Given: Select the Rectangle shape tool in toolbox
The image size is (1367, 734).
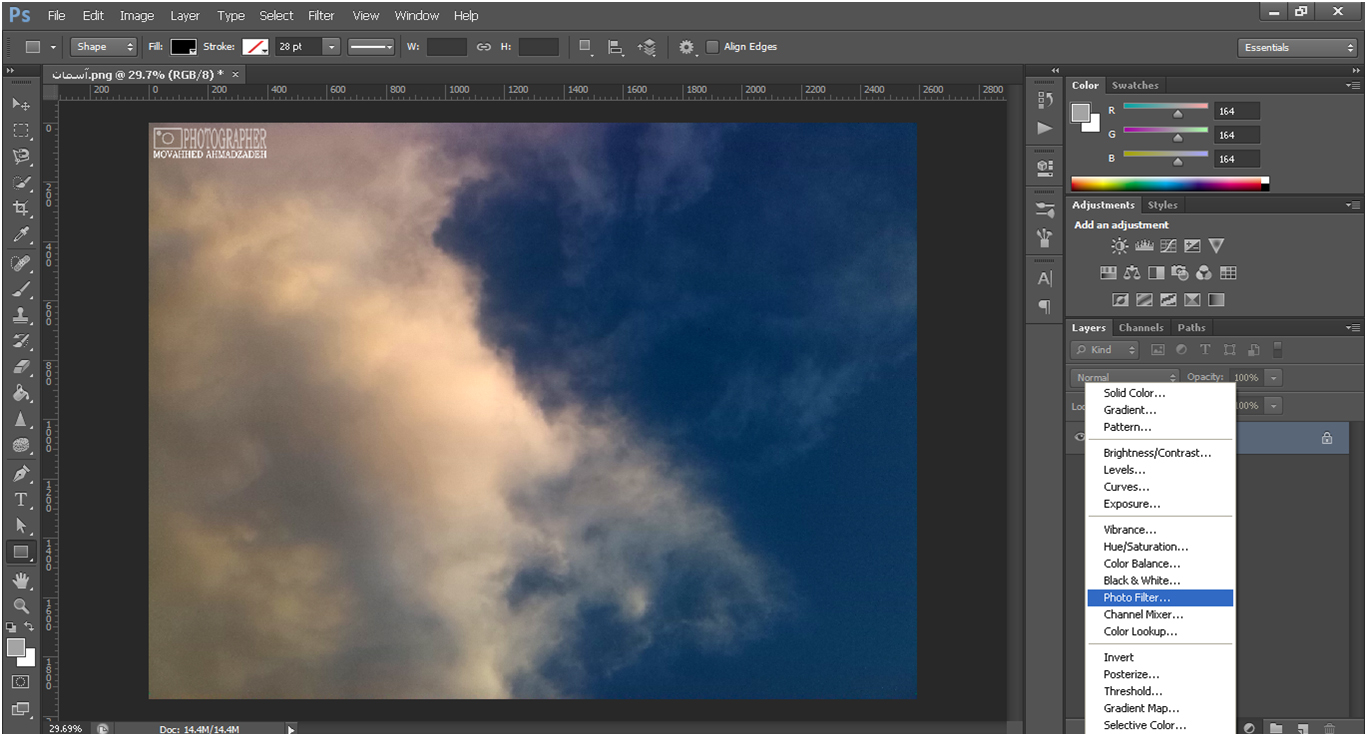Looking at the screenshot, I should [20, 552].
